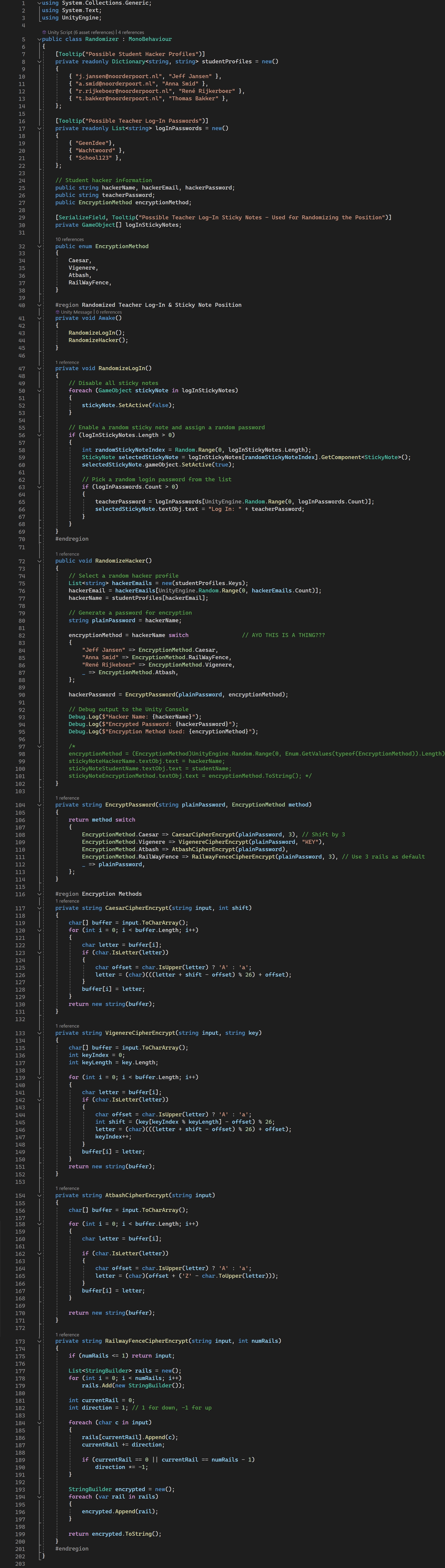Collapse the logInStickyNotes.Length if block at line 56
This screenshot has width=445, height=1568.
coord(40,435)
